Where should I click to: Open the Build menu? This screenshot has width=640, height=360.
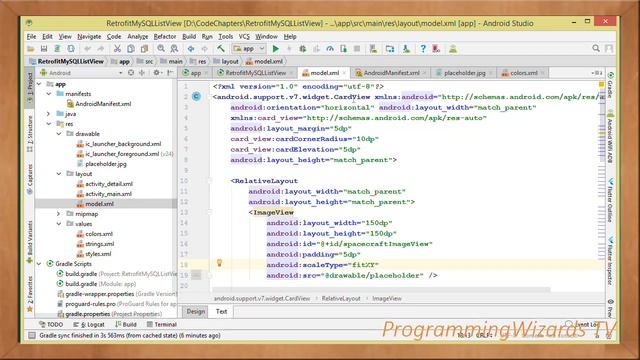pyautogui.click(x=189, y=37)
